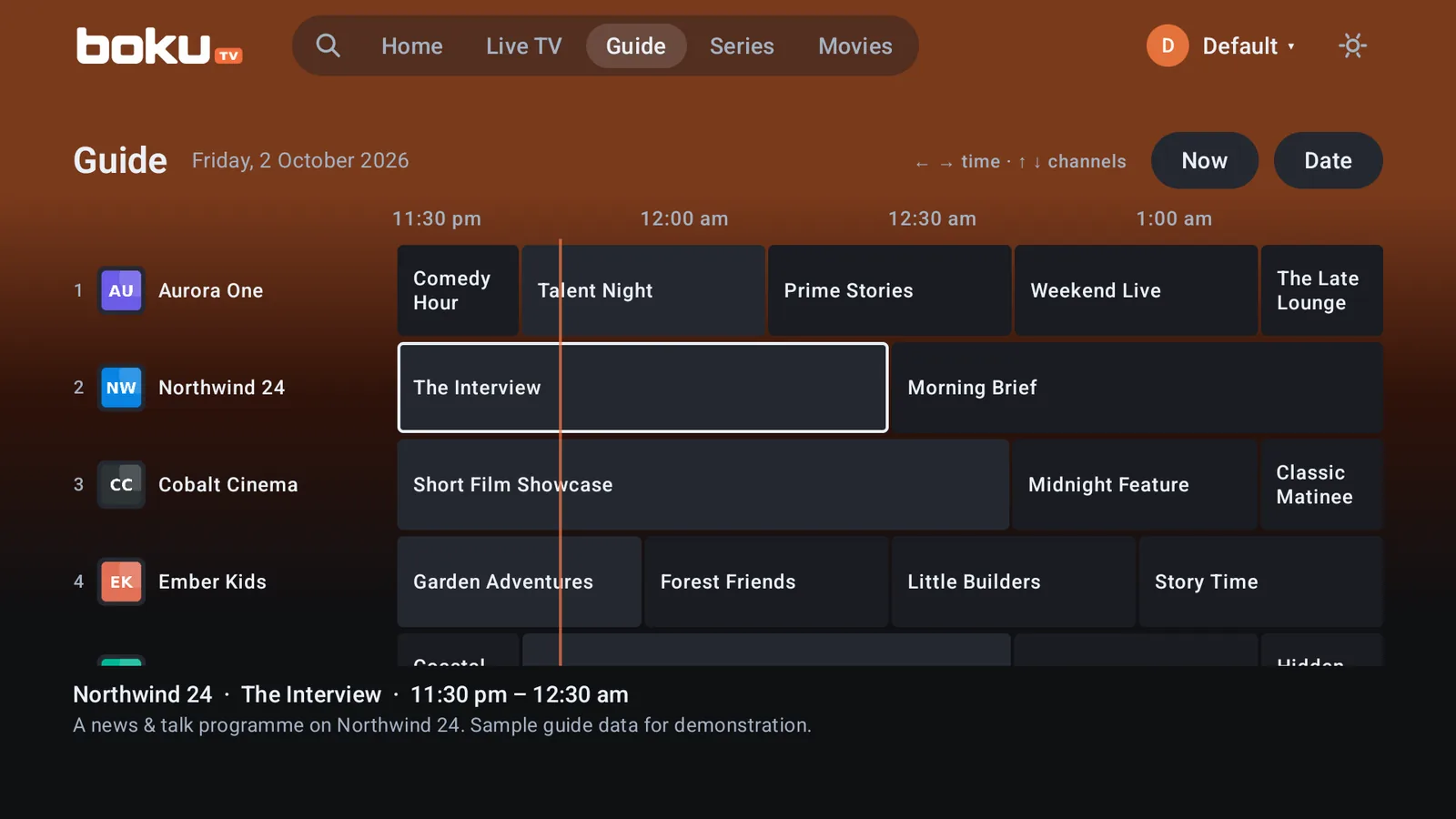Open the Series tab
The height and width of the screenshot is (819, 1456).
[x=742, y=45]
